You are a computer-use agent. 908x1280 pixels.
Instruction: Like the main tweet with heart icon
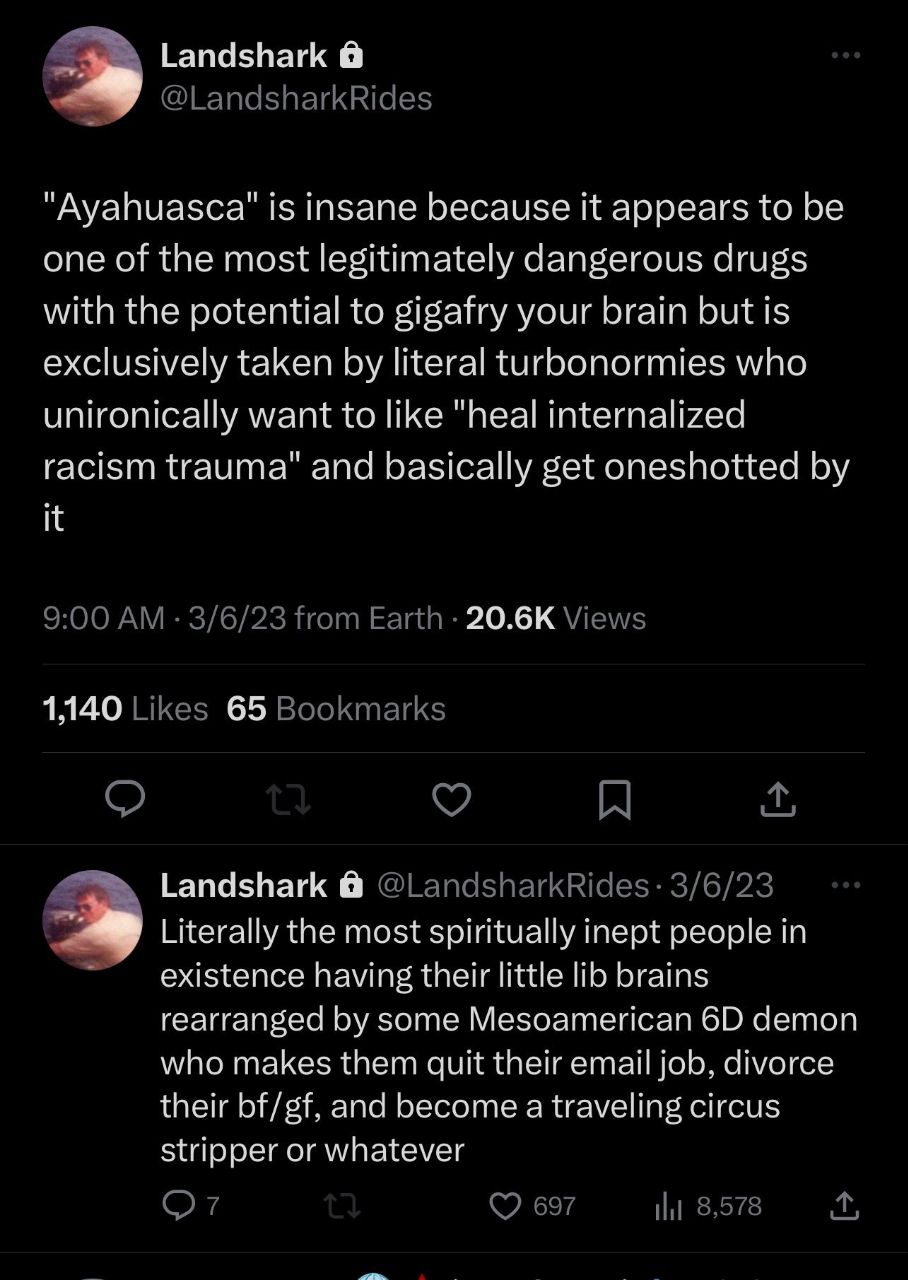point(452,800)
